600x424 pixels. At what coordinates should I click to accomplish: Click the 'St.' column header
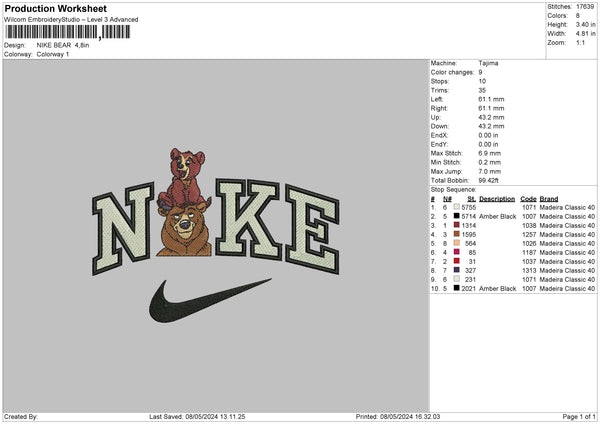(472, 199)
